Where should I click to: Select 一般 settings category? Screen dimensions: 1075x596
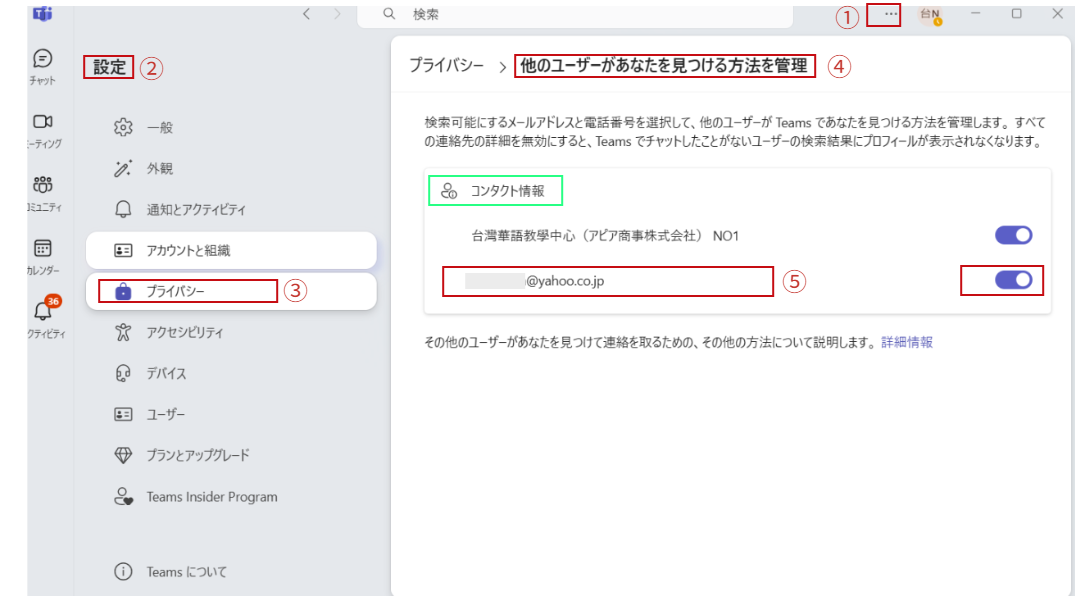click(160, 128)
